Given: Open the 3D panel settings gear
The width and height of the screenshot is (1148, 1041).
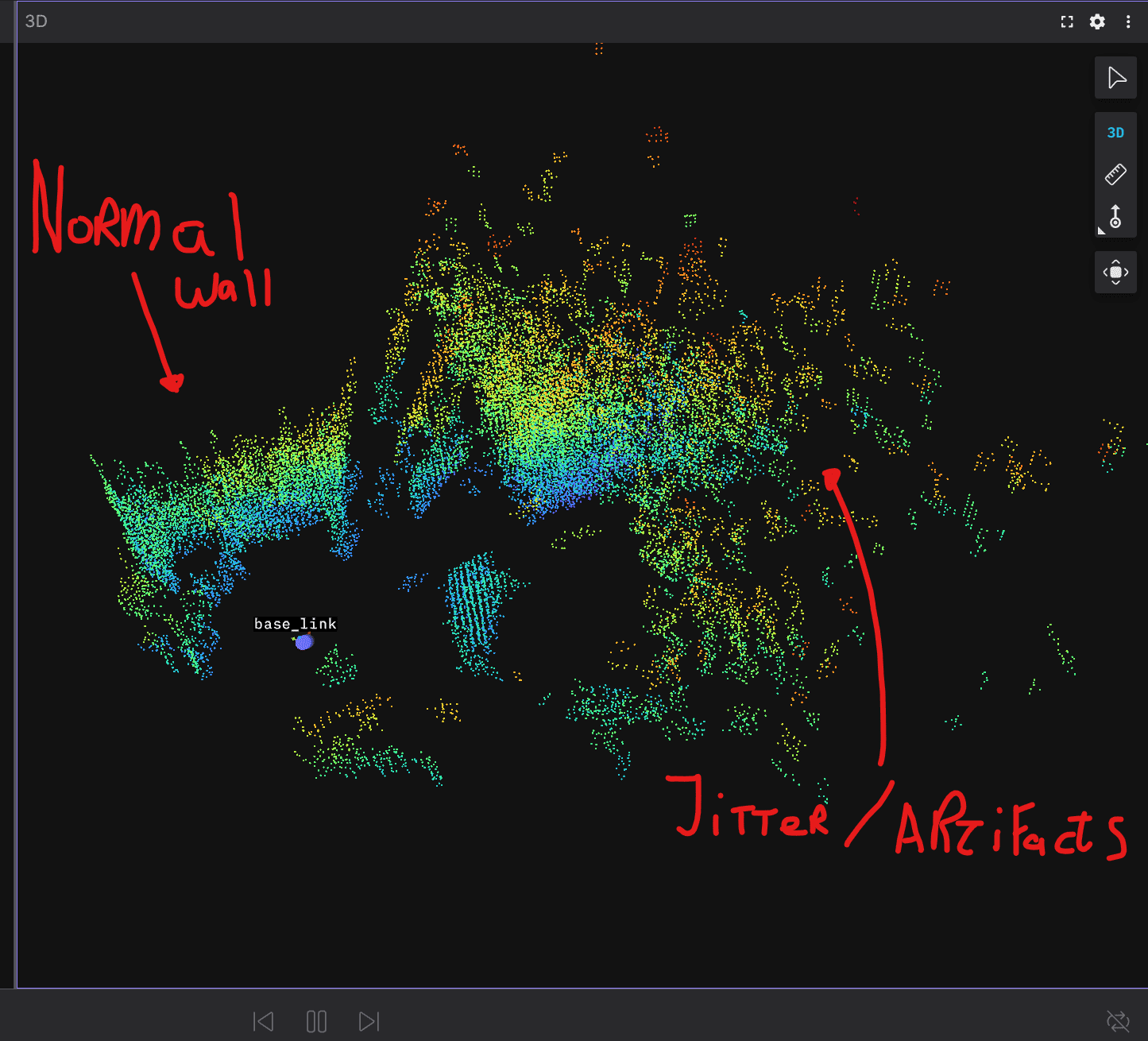Looking at the screenshot, I should [x=1097, y=21].
